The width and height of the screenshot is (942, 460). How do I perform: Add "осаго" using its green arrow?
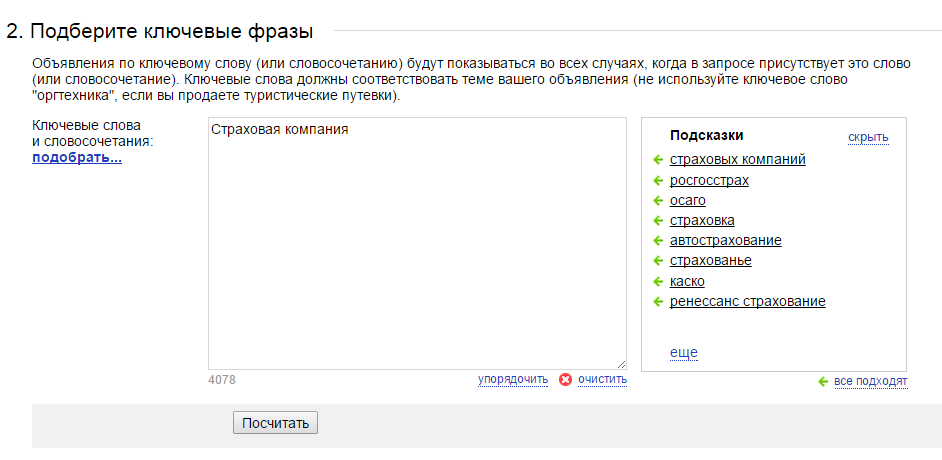click(x=658, y=201)
